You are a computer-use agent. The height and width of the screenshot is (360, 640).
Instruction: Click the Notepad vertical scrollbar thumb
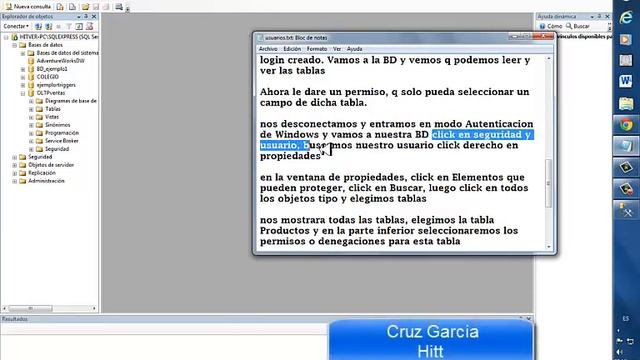(549, 183)
